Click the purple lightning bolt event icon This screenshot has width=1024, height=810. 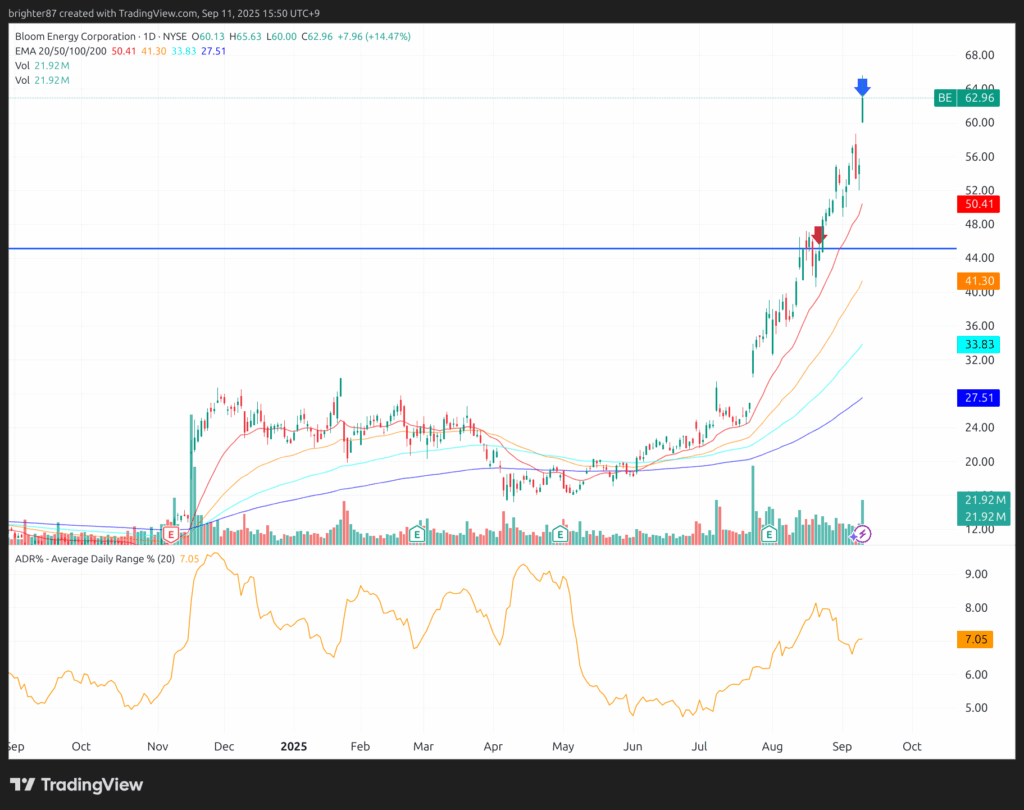[x=863, y=534]
